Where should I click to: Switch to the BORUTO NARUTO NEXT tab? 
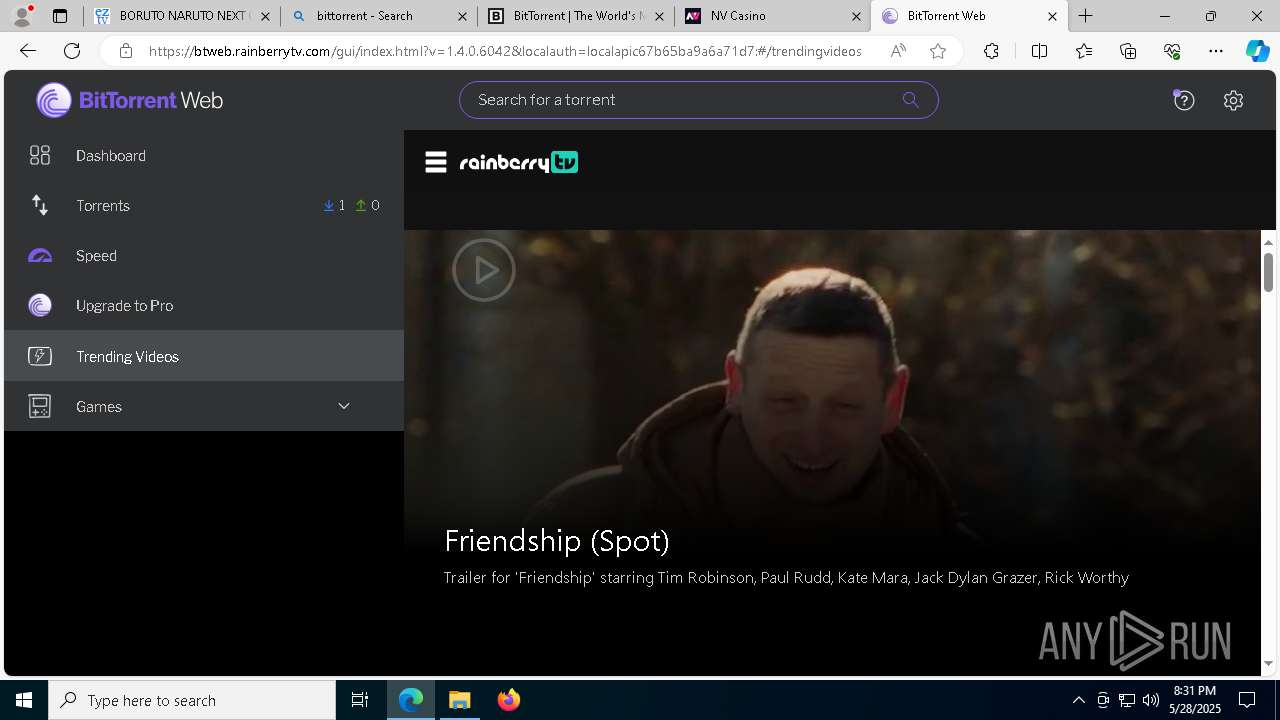point(181,16)
